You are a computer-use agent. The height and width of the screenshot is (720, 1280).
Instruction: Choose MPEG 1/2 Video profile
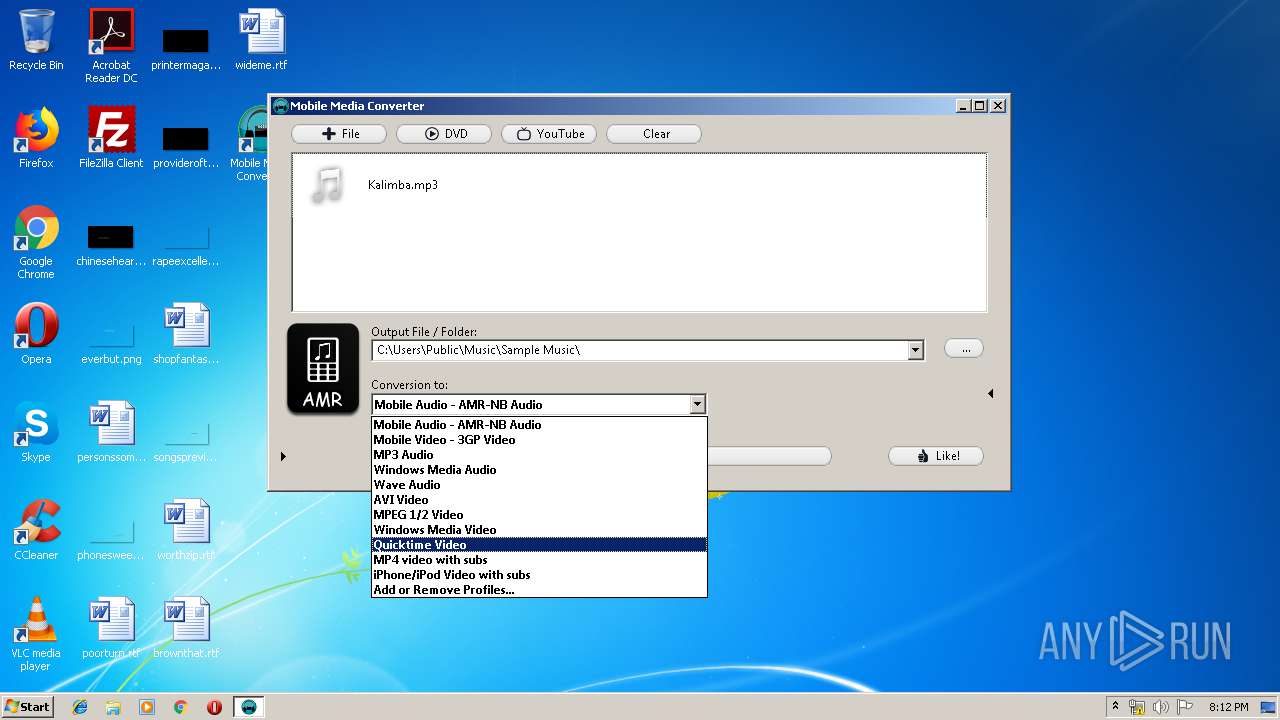coord(539,515)
